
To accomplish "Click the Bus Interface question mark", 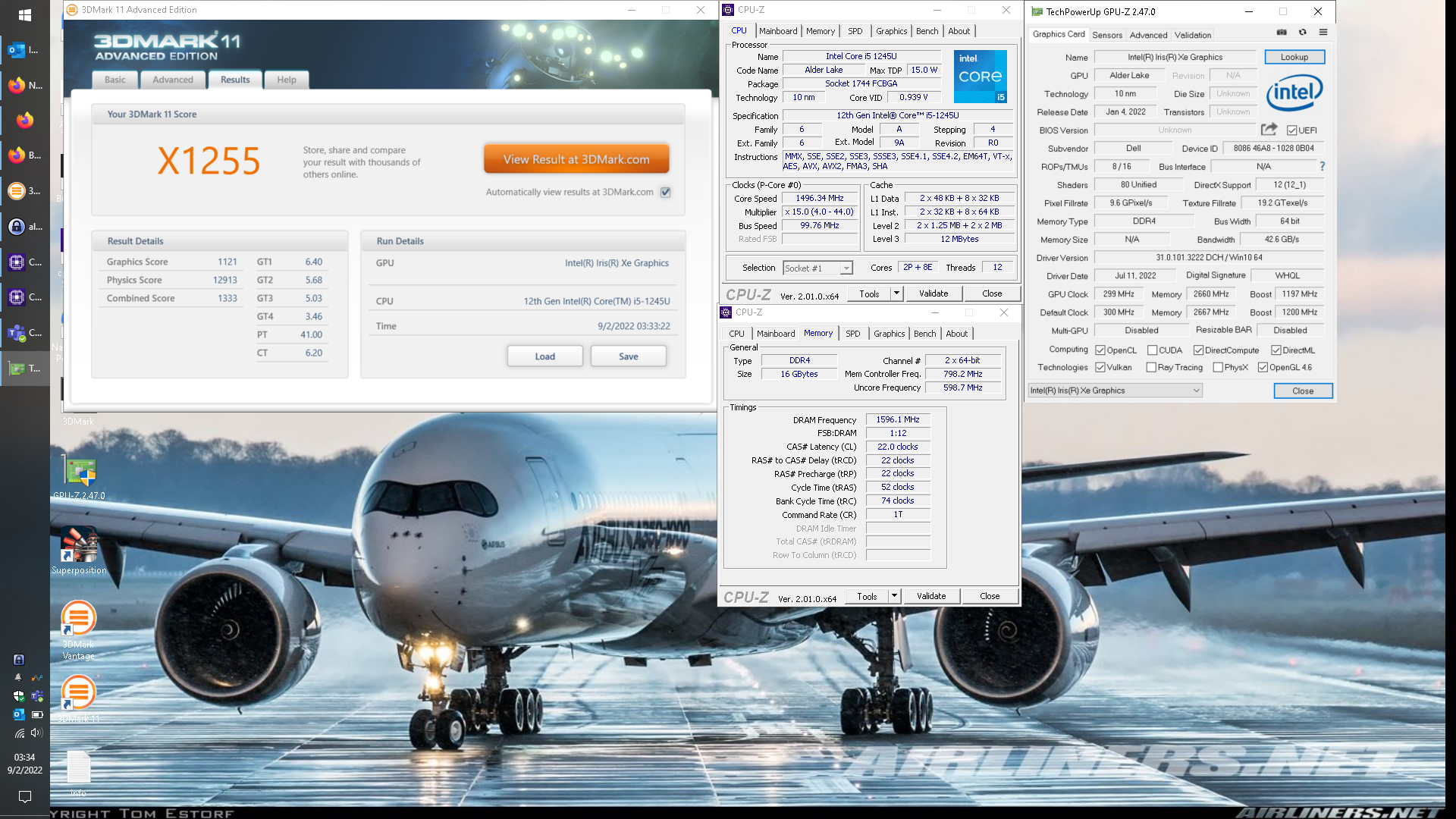I will 1322,166.
